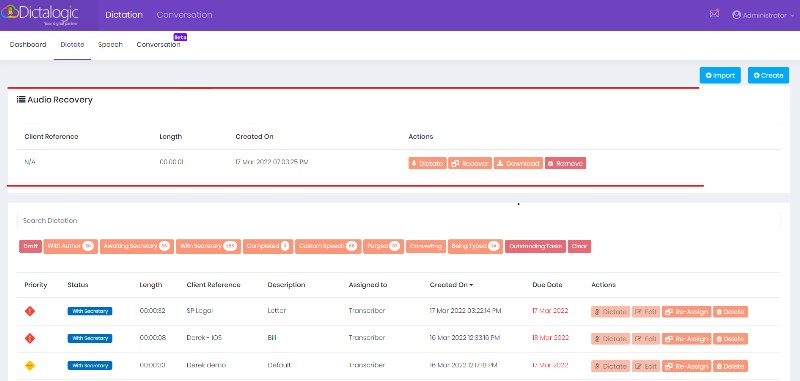The height and width of the screenshot is (381, 800).
Task: Focus the Search Dictation field
Action: pos(398,220)
